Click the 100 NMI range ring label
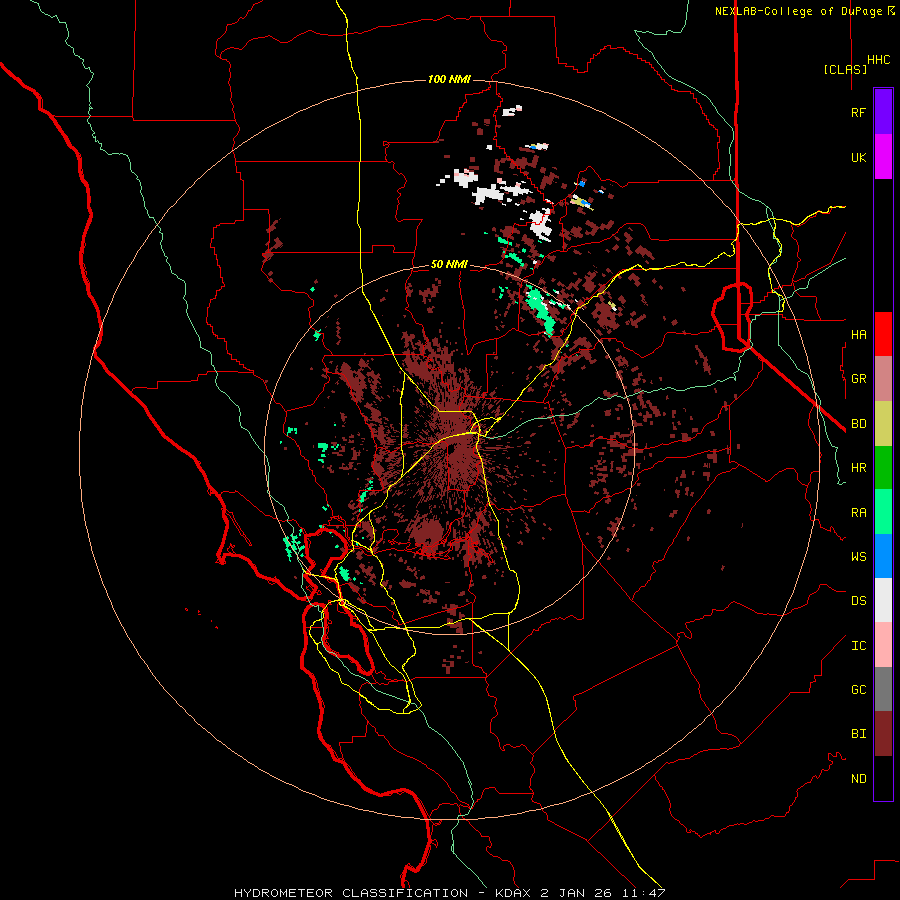This screenshot has width=900, height=900. click(x=449, y=79)
